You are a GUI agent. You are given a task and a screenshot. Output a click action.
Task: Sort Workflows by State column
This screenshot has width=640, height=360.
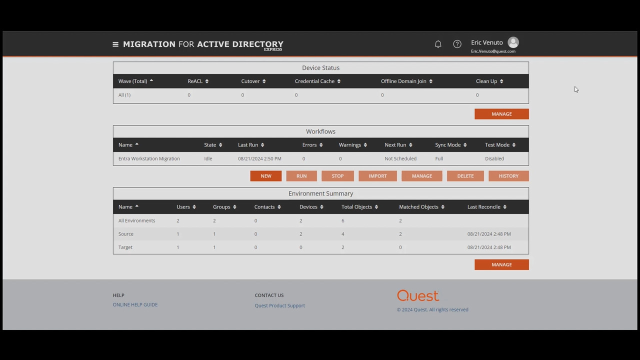point(213,145)
